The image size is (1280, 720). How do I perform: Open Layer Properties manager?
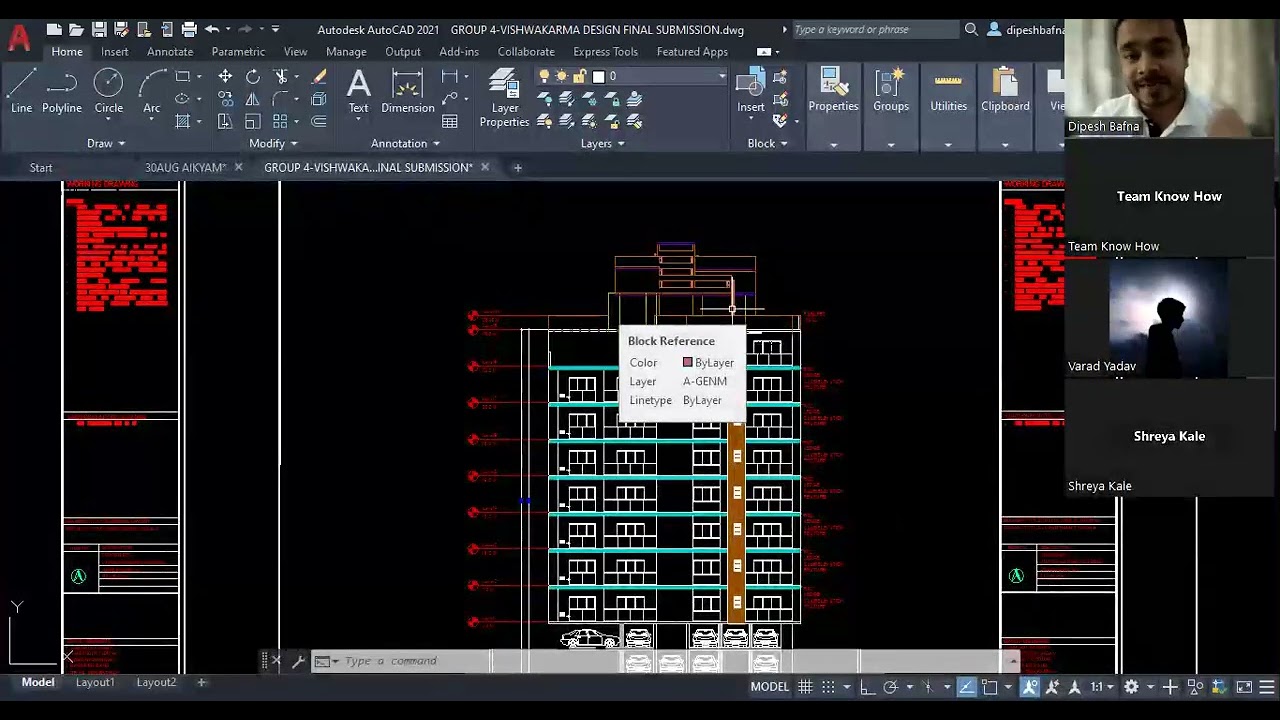(x=504, y=97)
